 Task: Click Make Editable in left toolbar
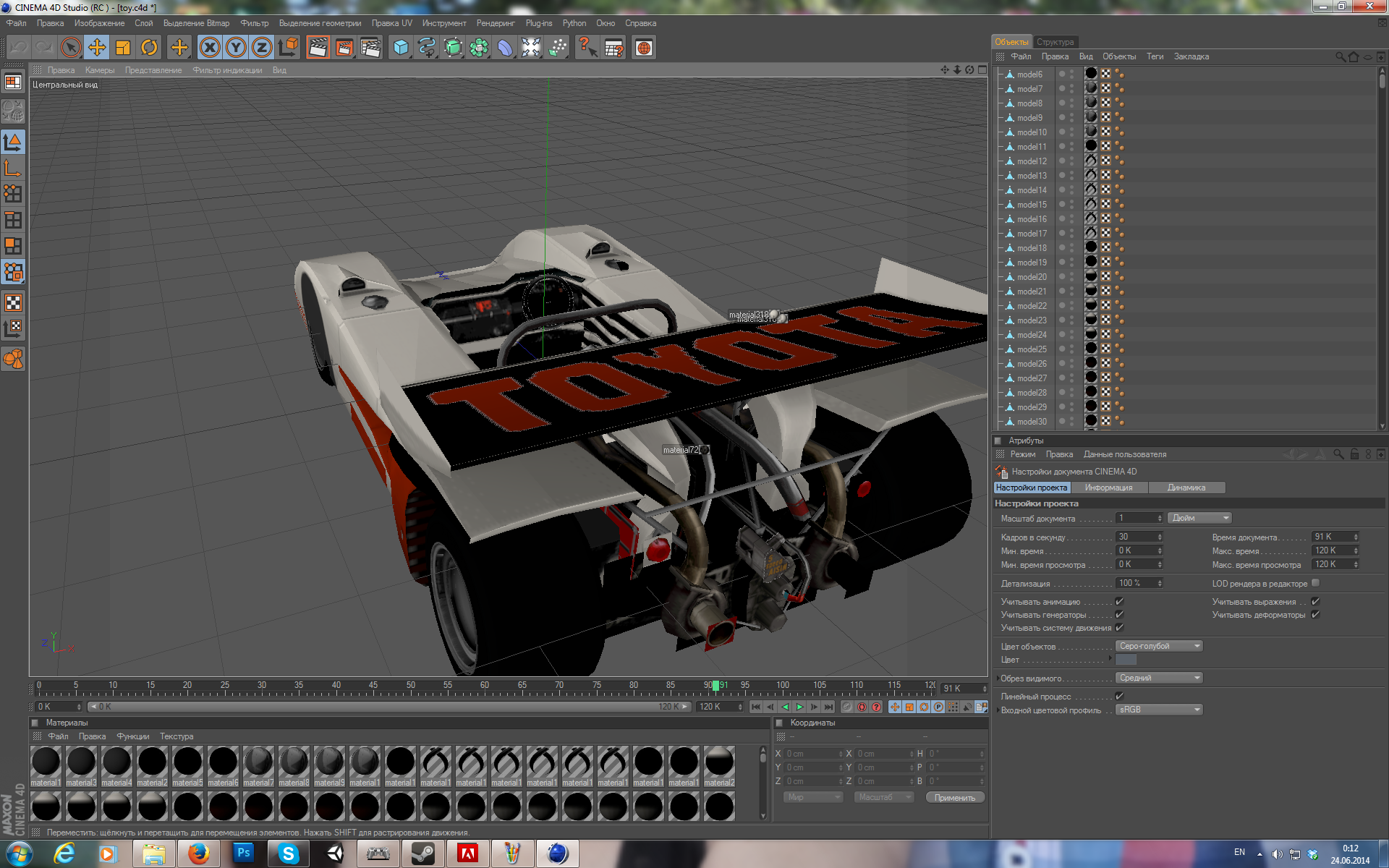point(13,111)
